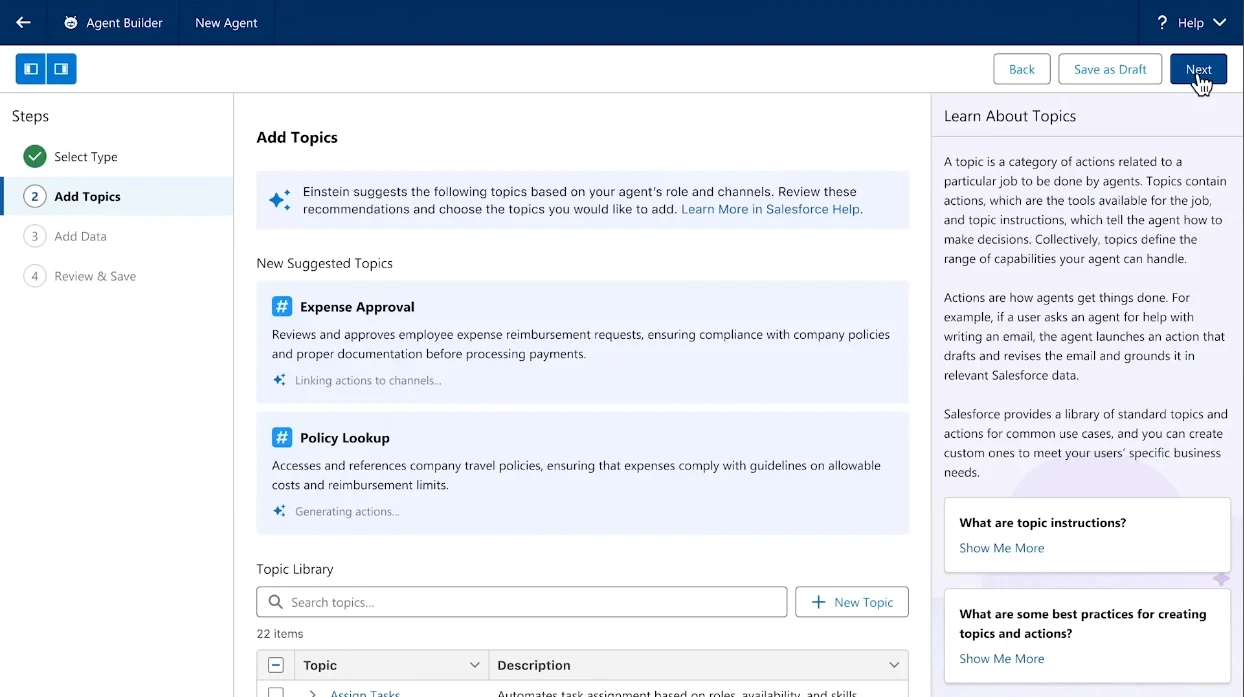1244x697 pixels.
Task: Click Save as Draft button
Action: [1110, 69]
